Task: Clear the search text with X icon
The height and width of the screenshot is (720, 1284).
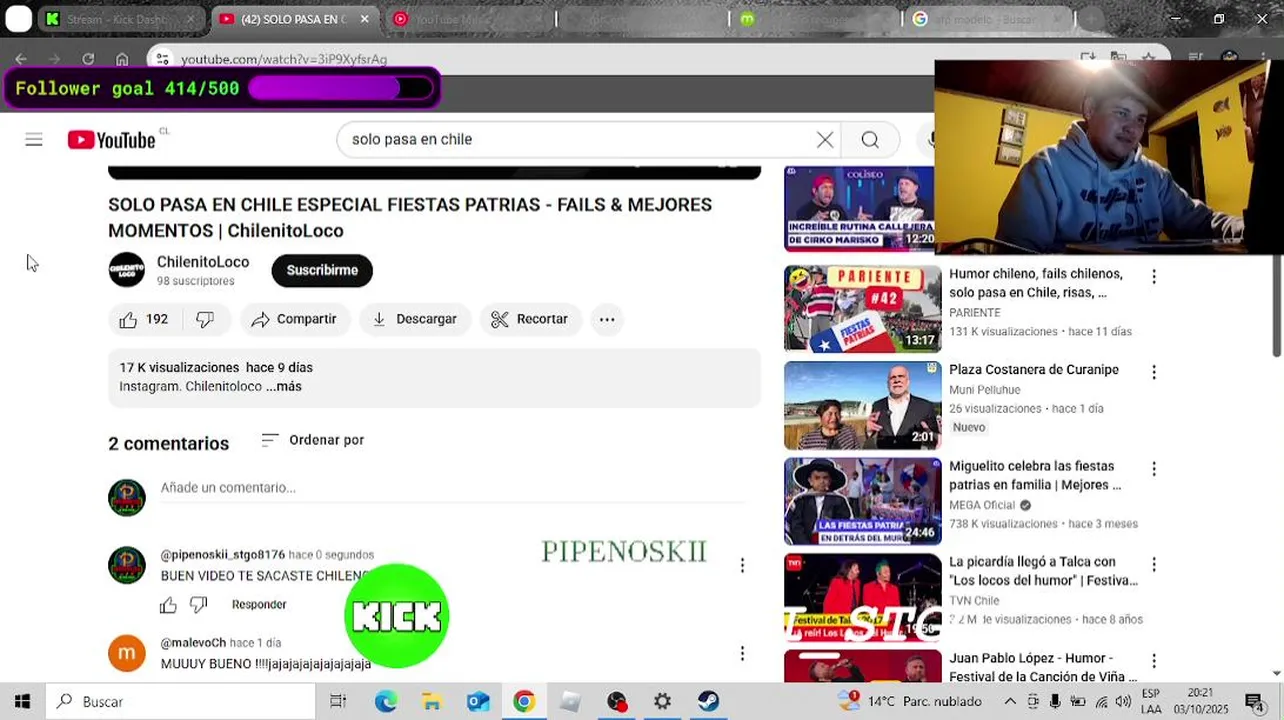Action: point(825,140)
